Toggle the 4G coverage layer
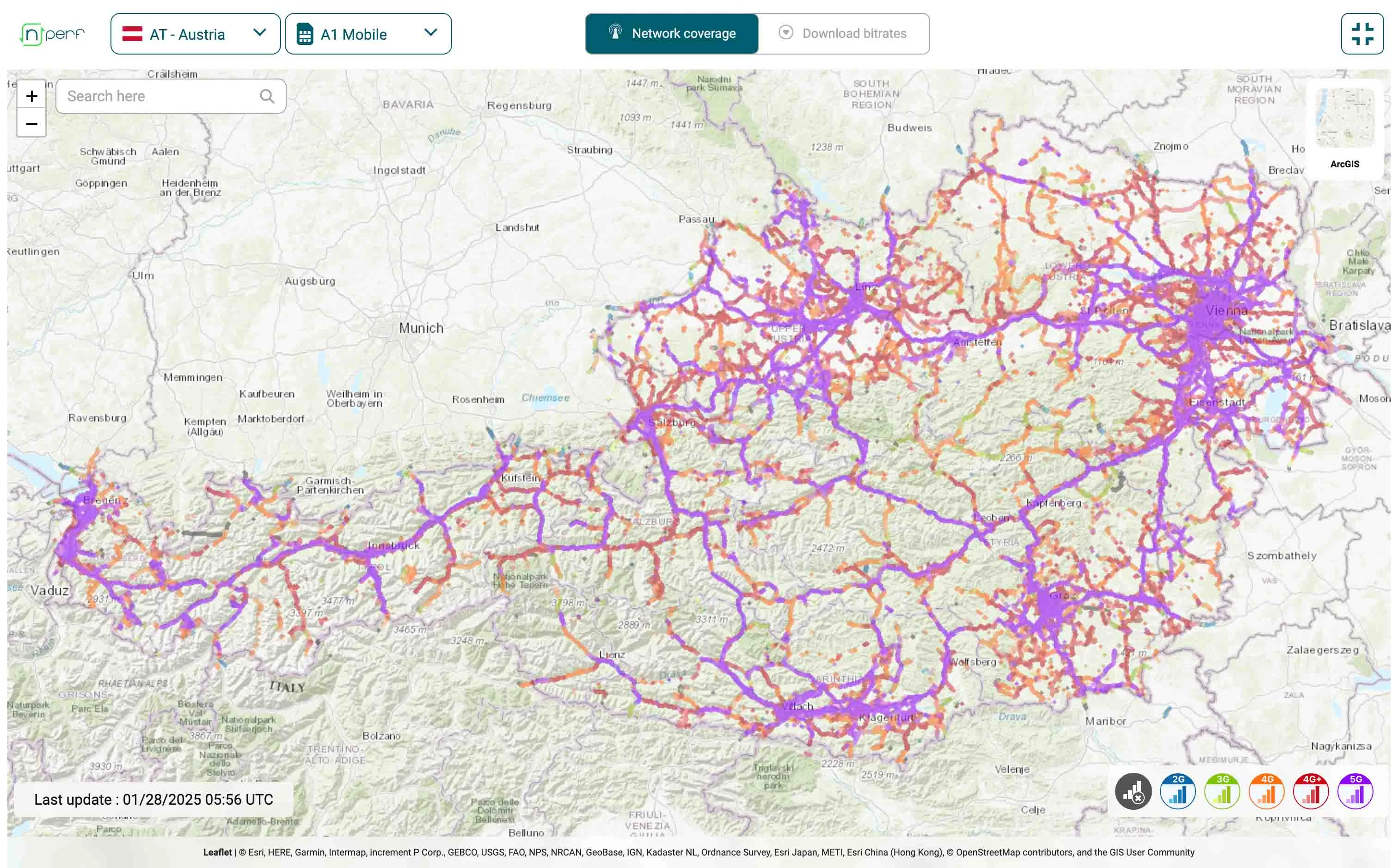 1267,792
